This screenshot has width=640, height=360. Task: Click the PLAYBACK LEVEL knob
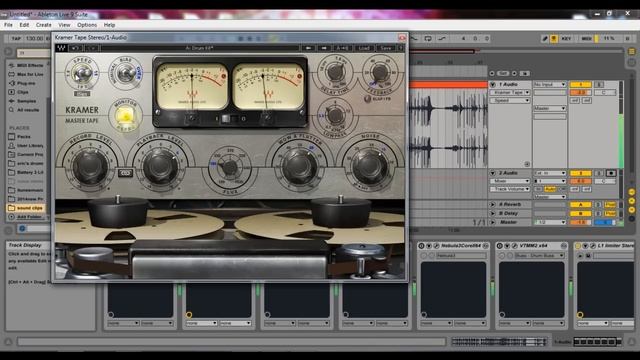coord(160,167)
